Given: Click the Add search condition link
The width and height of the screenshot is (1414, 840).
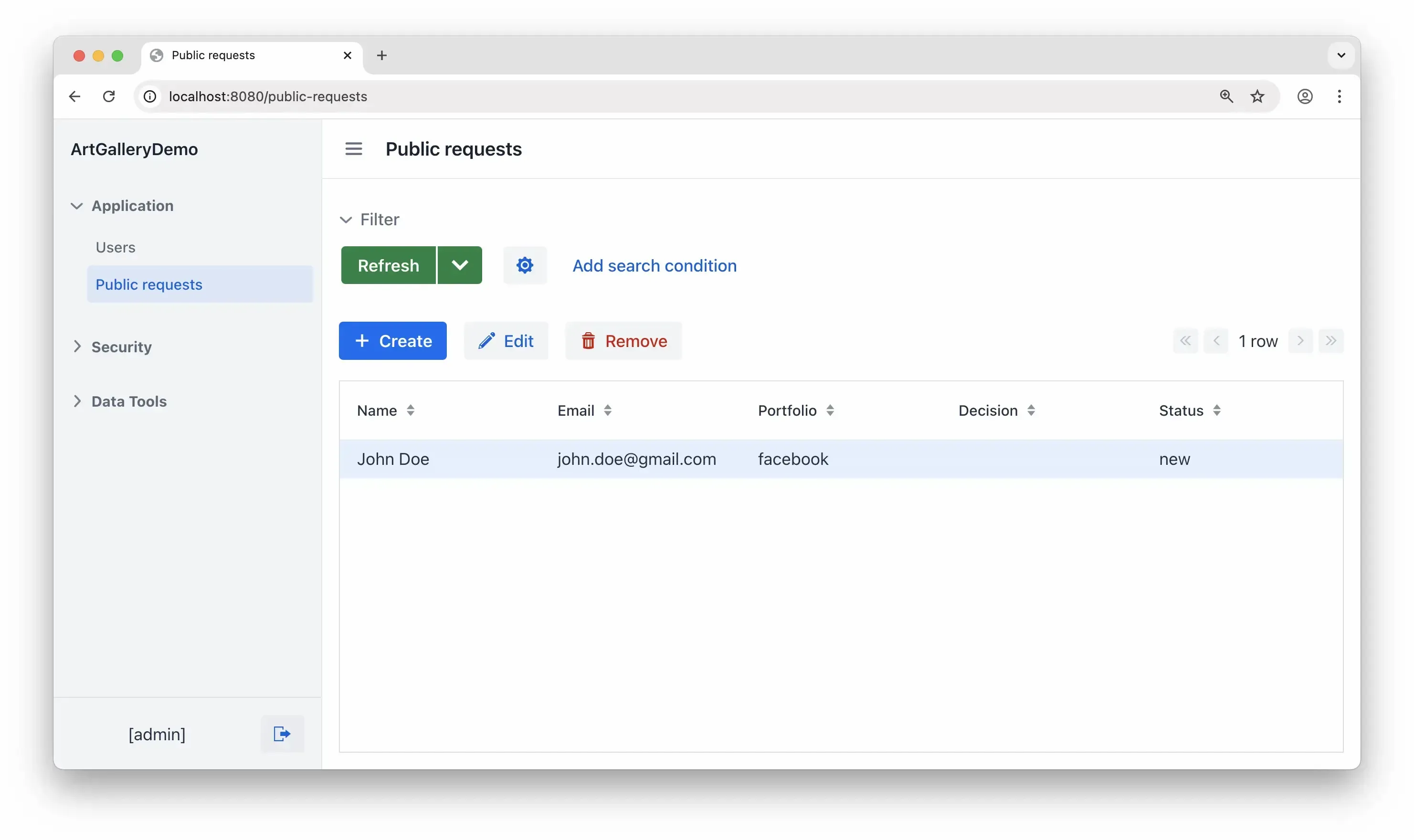Looking at the screenshot, I should 654,265.
